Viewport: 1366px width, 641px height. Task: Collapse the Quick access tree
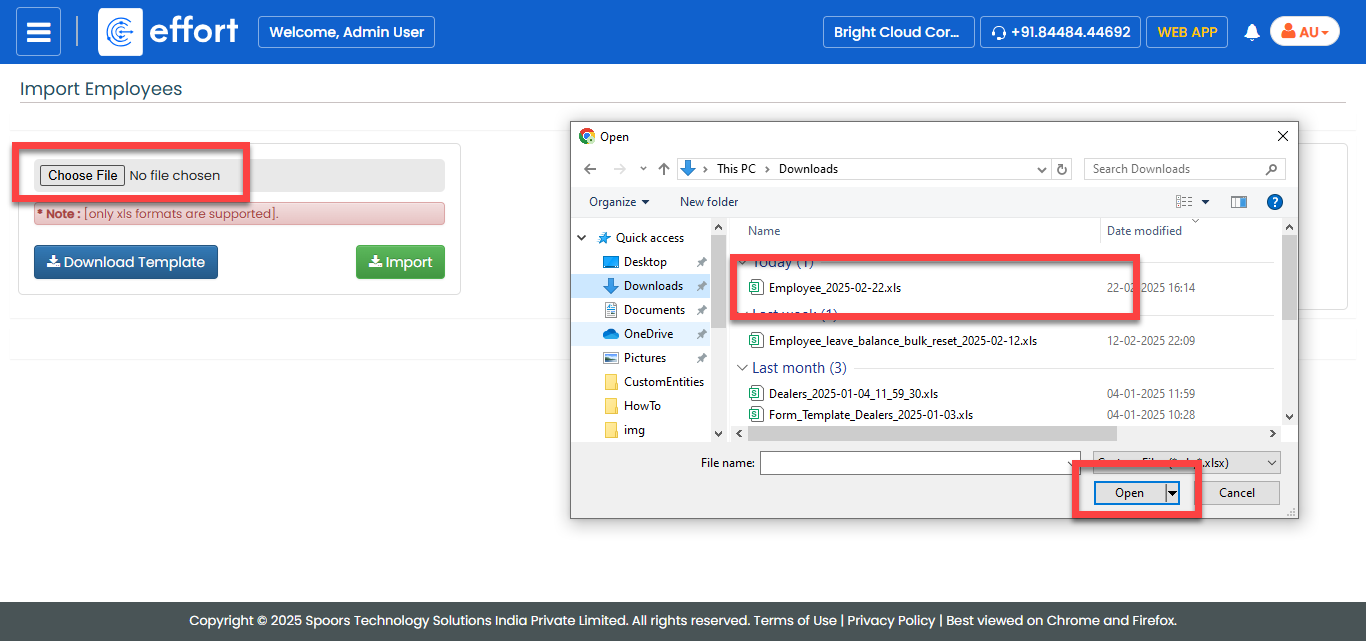[582, 238]
